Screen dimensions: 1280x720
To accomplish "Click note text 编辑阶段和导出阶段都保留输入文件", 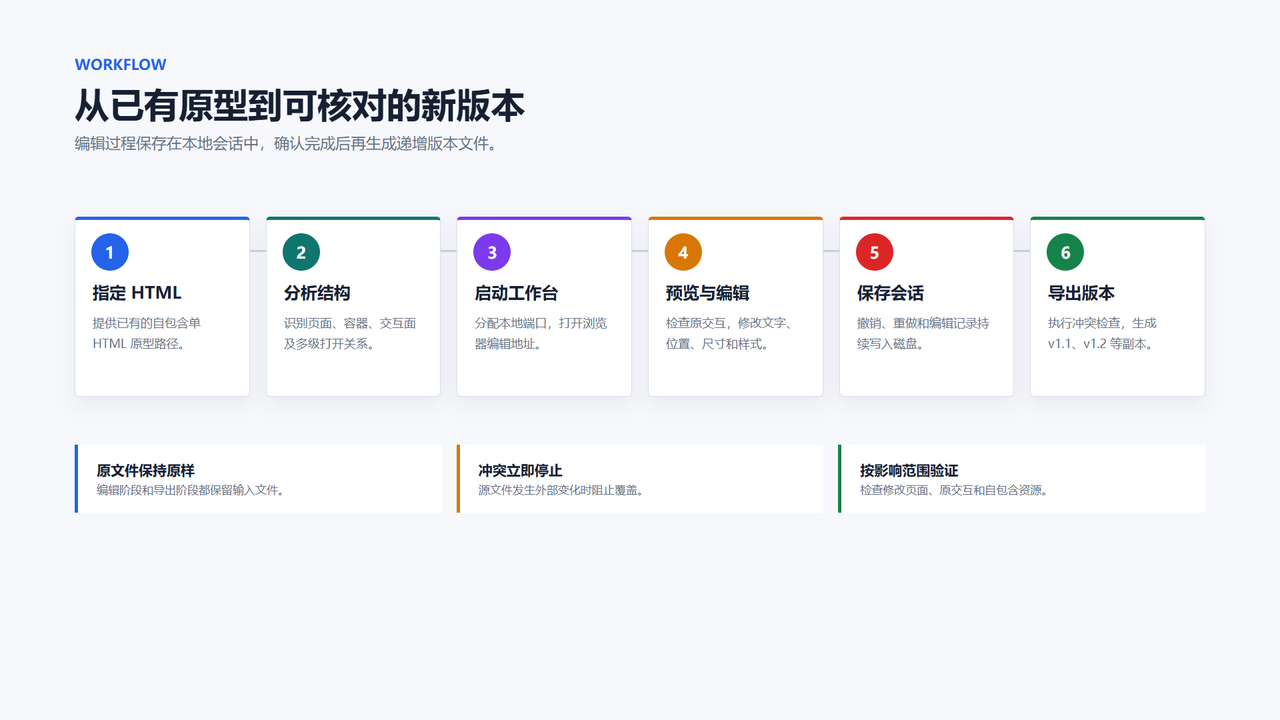I will tap(190, 490).
